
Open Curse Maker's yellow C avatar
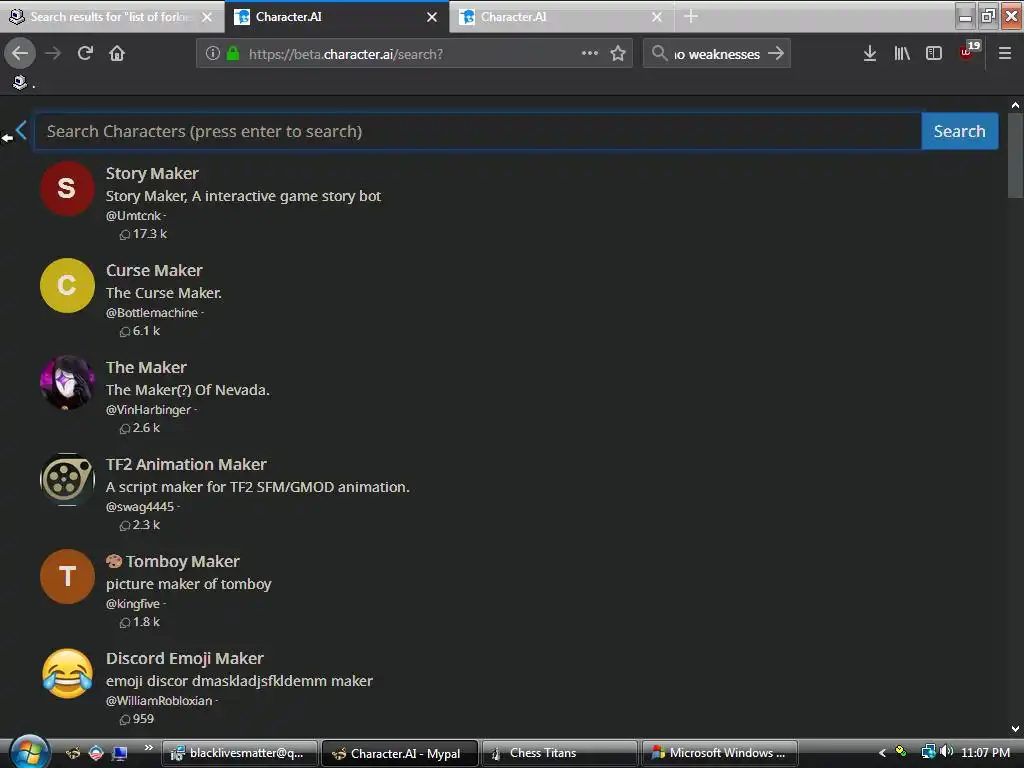click(x=67, y=285)
